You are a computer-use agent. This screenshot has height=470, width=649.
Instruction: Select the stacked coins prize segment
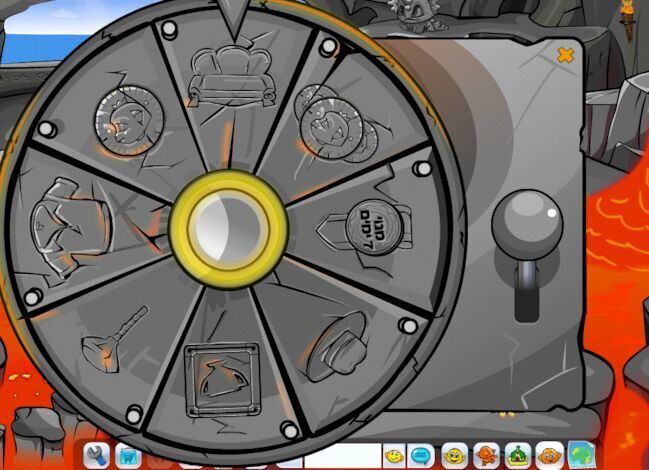(336, 123)
